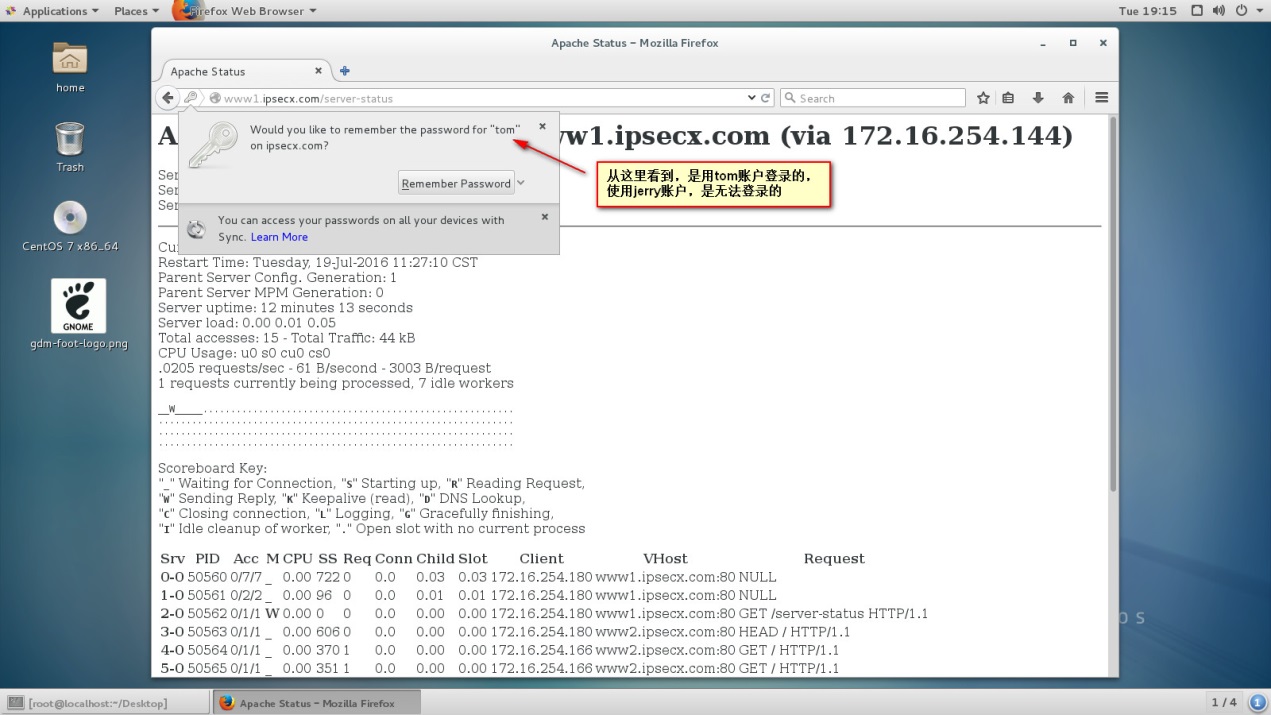
Task: Click PID 50560 table cell
Action: click(207, 577)
